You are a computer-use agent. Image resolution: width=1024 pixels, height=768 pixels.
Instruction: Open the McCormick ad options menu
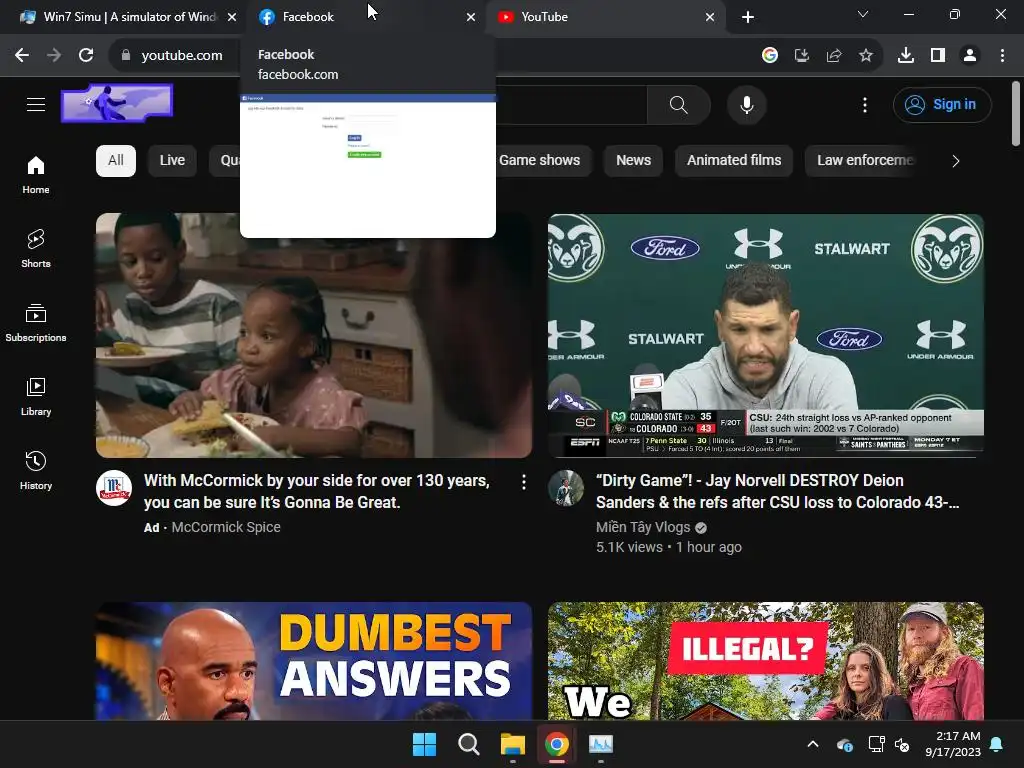[x=524, y=482]
